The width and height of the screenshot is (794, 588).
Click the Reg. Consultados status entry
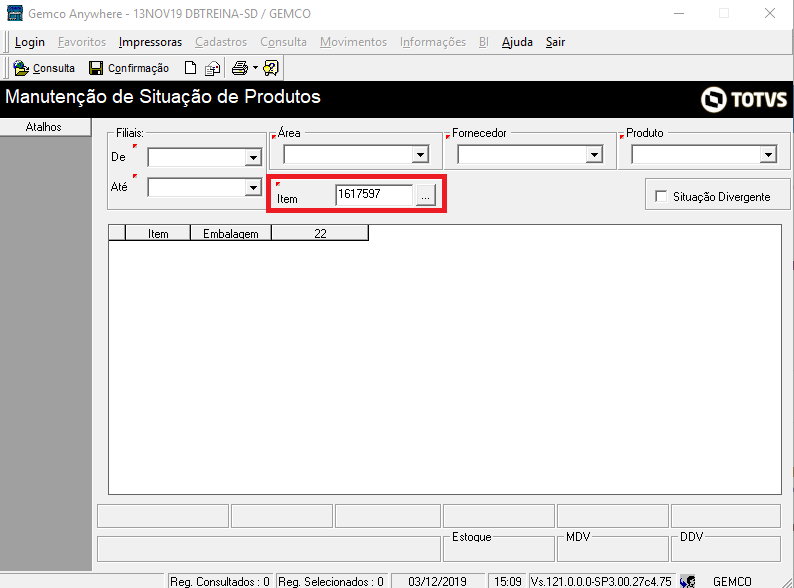click(x=219, y=581)
